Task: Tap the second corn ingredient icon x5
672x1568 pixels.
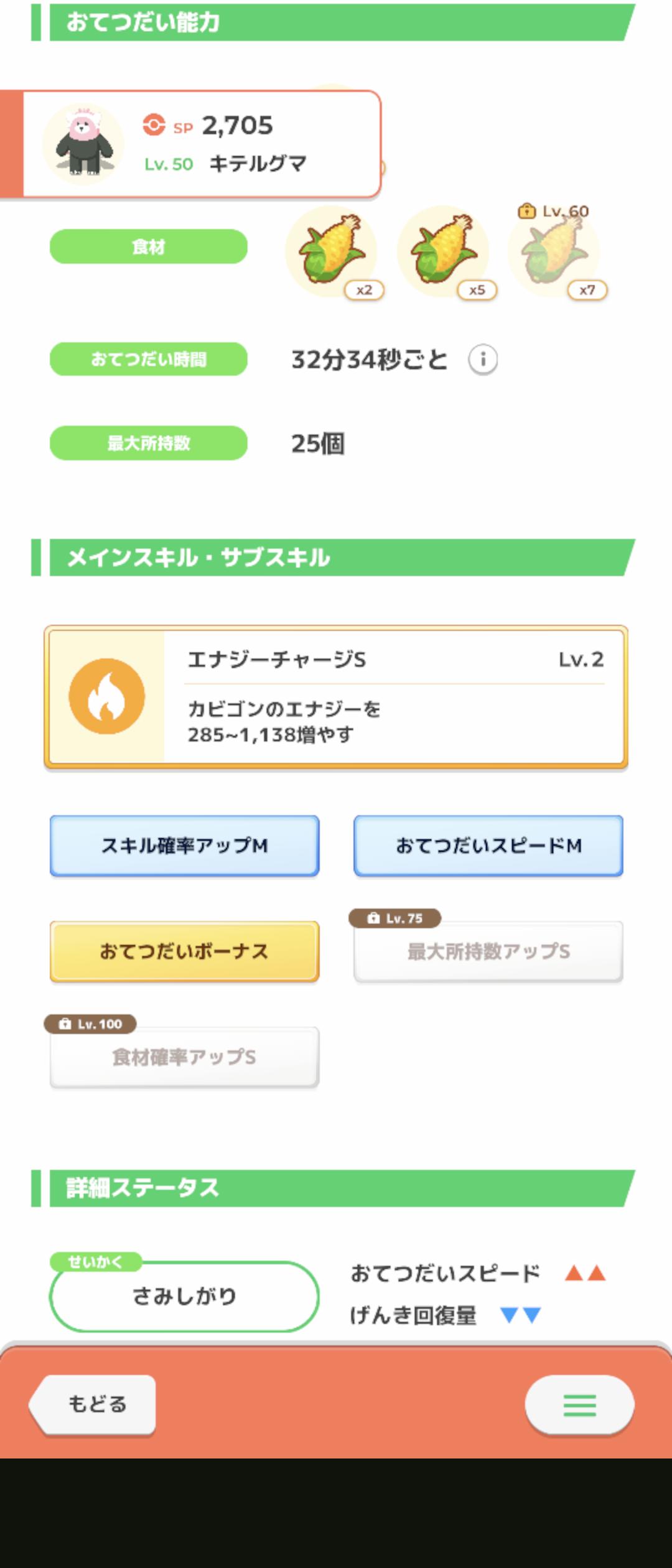Action: [x=443, y=251]
